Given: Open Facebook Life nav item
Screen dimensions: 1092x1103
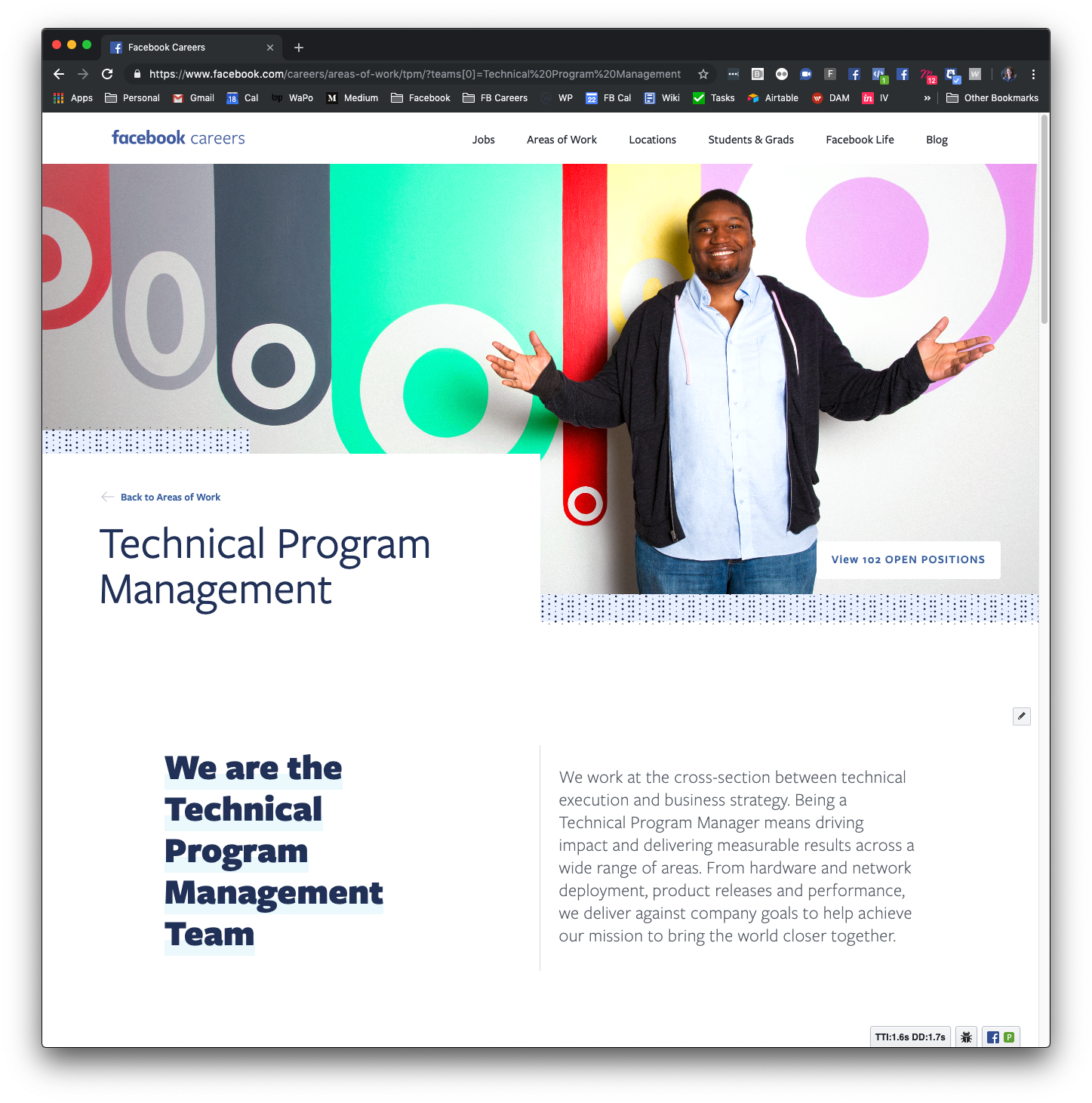Looking at the screenshot, I should (x=860, y=140).
